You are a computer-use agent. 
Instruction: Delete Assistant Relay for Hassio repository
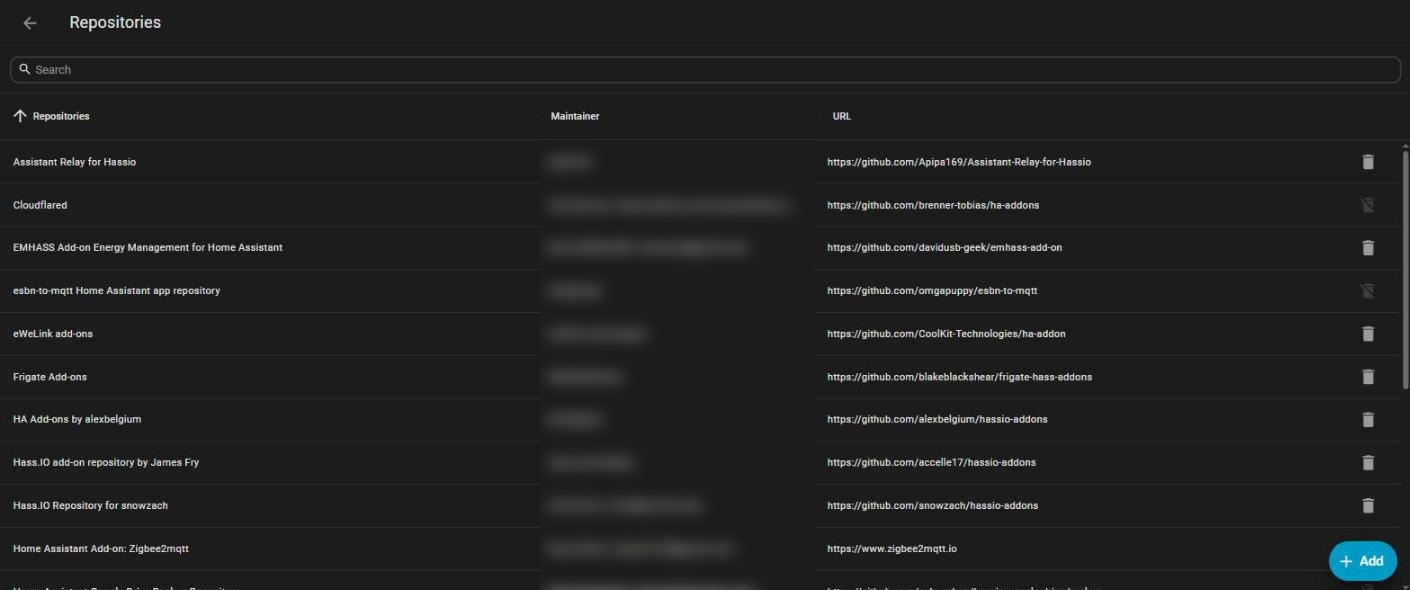[1368, 162]
